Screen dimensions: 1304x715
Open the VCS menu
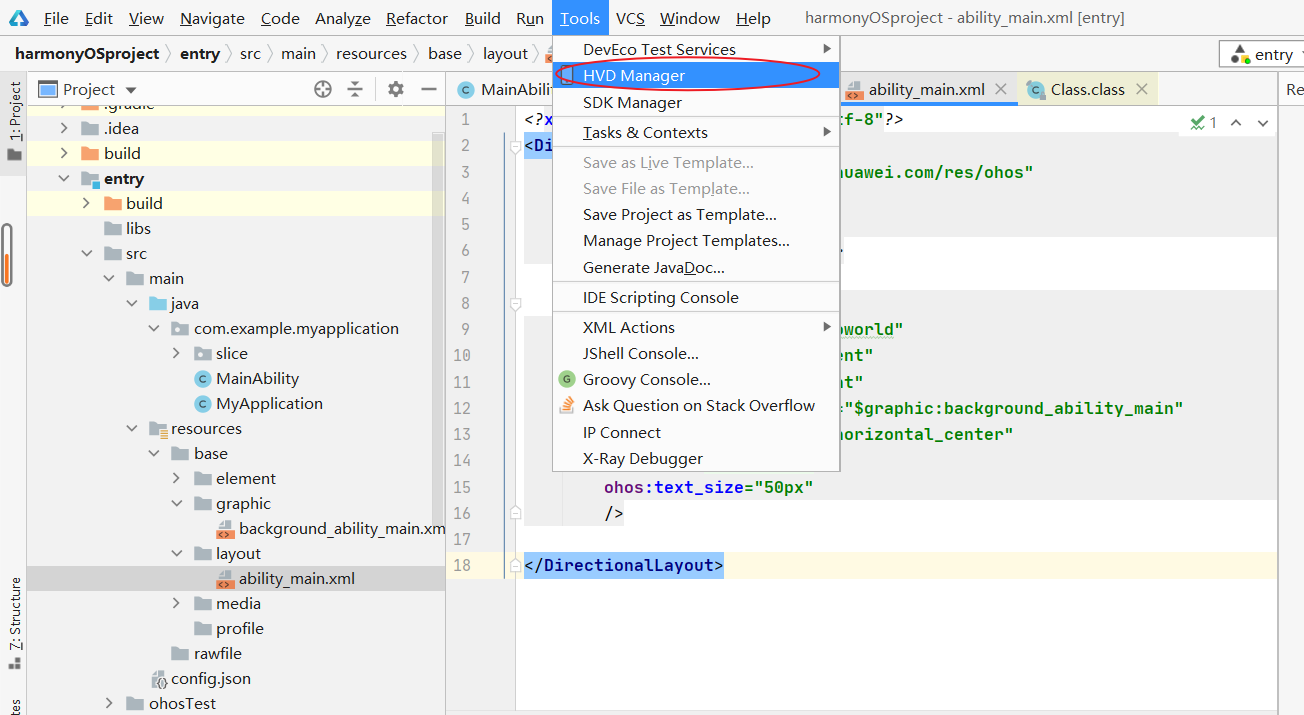(x=630, y=18)
